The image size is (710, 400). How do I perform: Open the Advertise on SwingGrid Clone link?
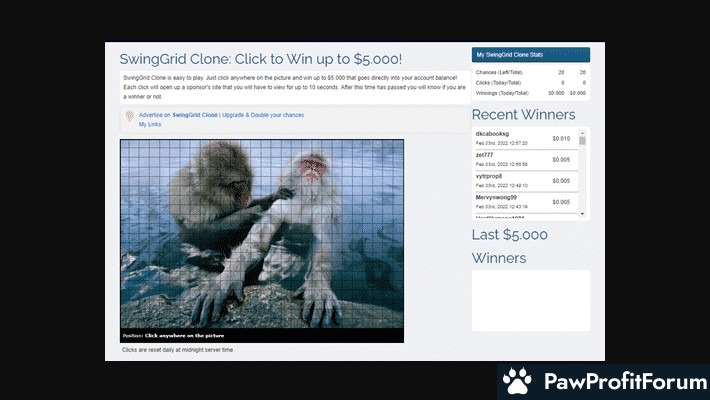pyautogui.click(x=178, y=115)
